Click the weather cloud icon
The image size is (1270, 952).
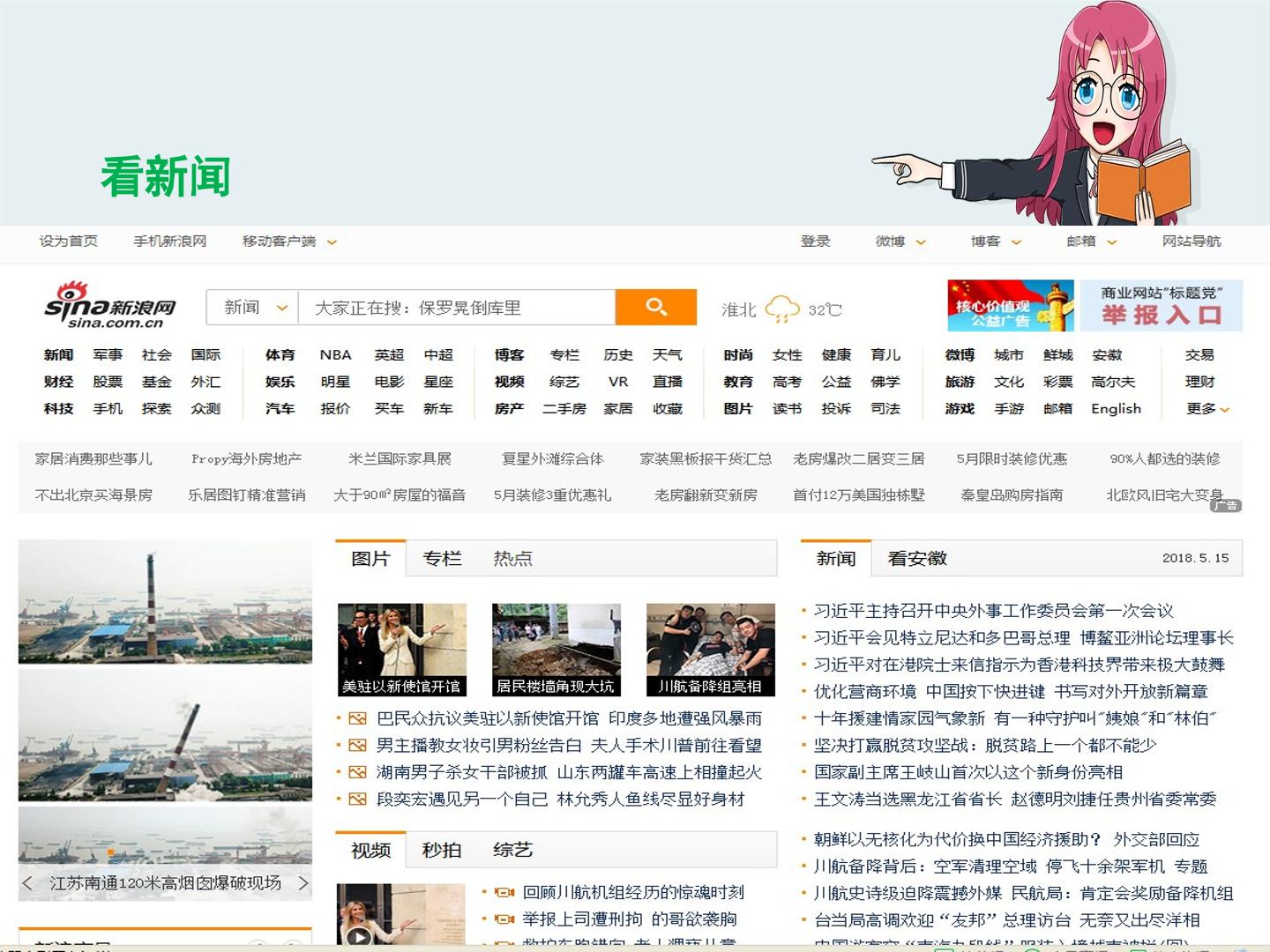point(781,309)
